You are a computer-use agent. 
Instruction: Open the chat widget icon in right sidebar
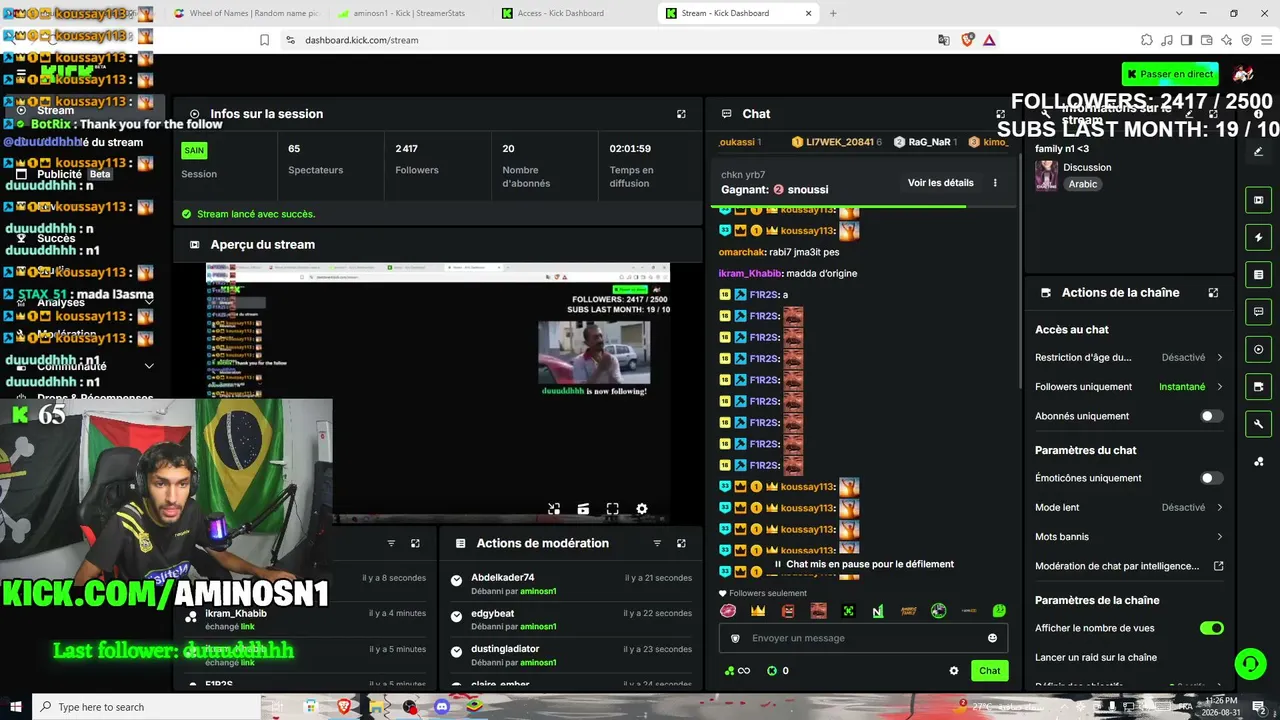(x=1258, y=312)
